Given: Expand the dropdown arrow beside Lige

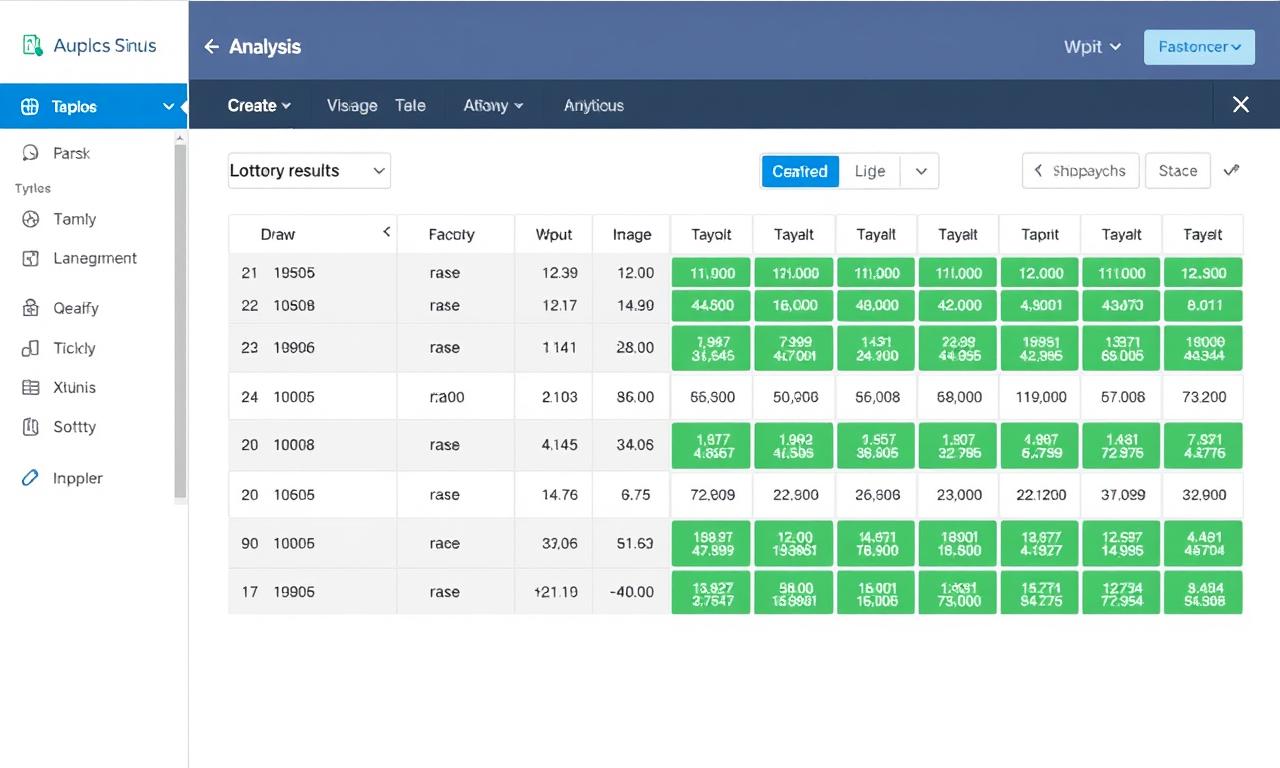Looking at the screenshot, I should [920, 171].
